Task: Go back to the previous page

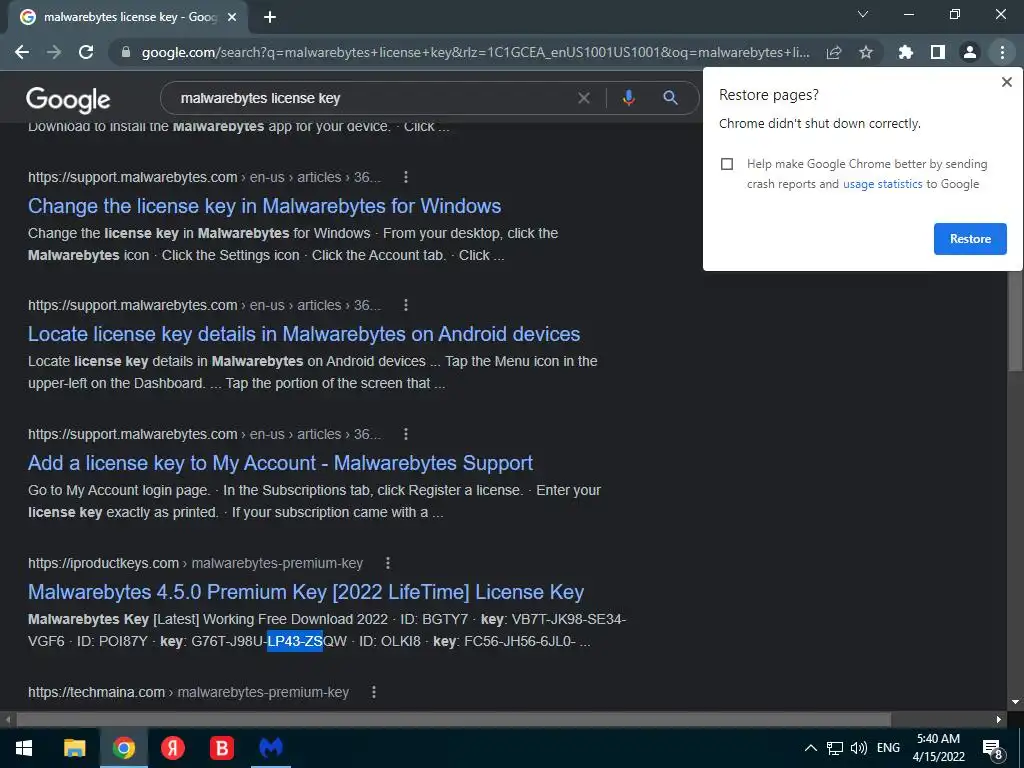Action: click(22, 52)
